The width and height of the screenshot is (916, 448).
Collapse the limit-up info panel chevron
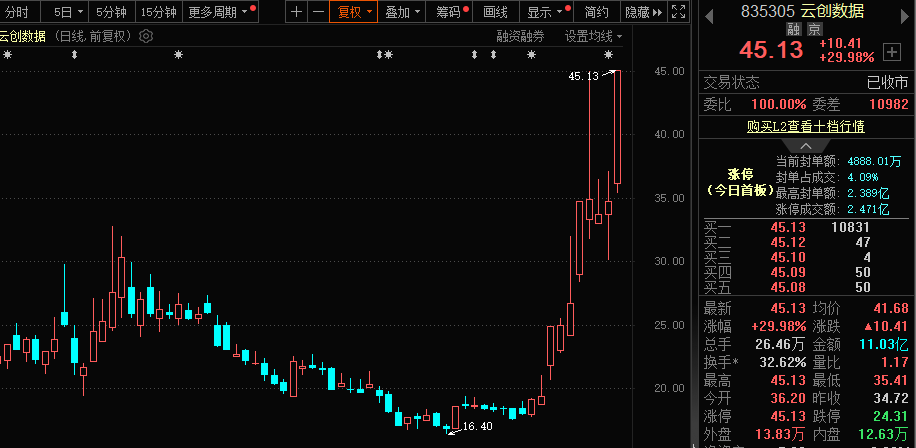coord(806,145)
